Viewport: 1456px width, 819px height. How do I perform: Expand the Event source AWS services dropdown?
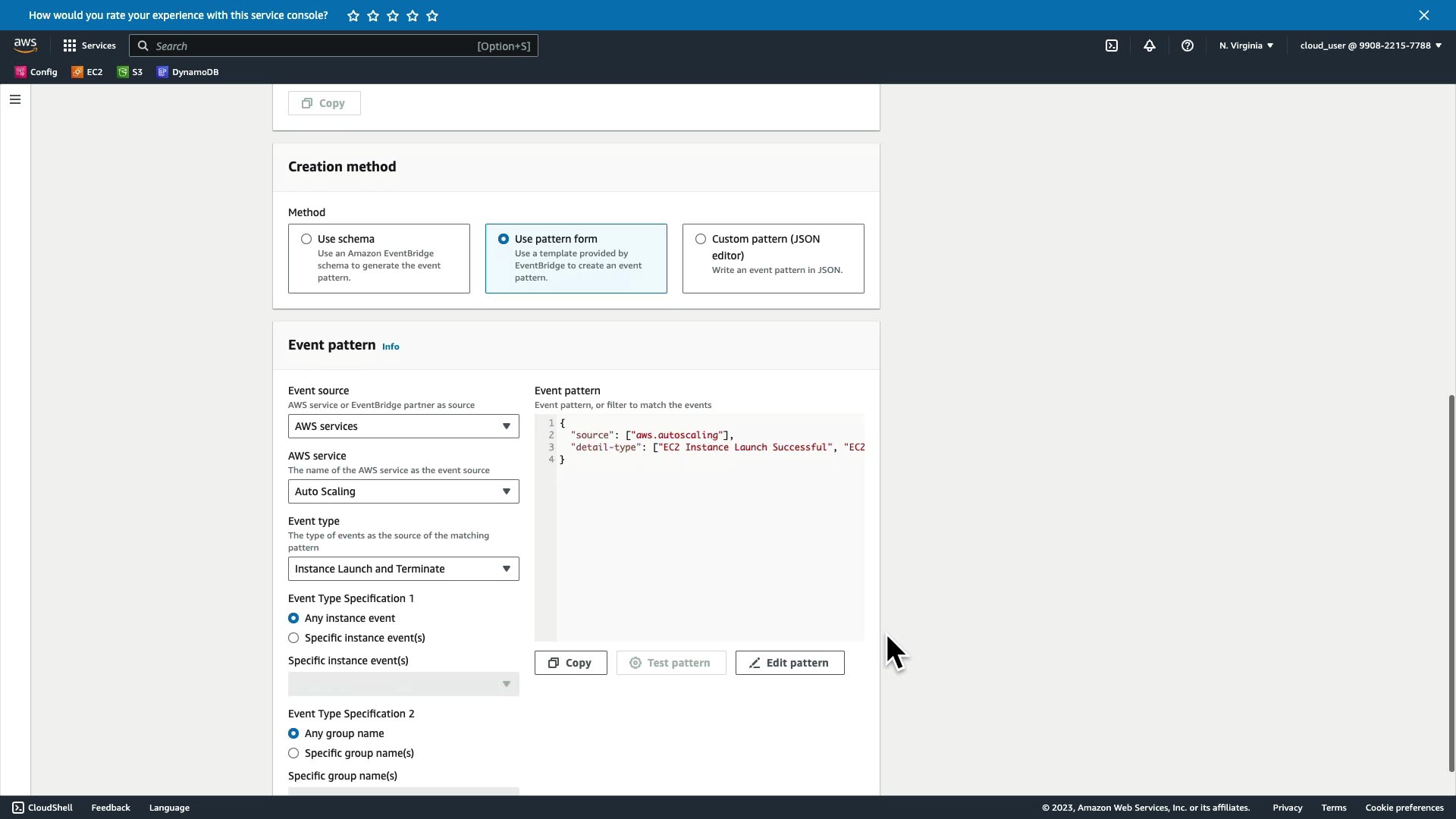[403, 426]
